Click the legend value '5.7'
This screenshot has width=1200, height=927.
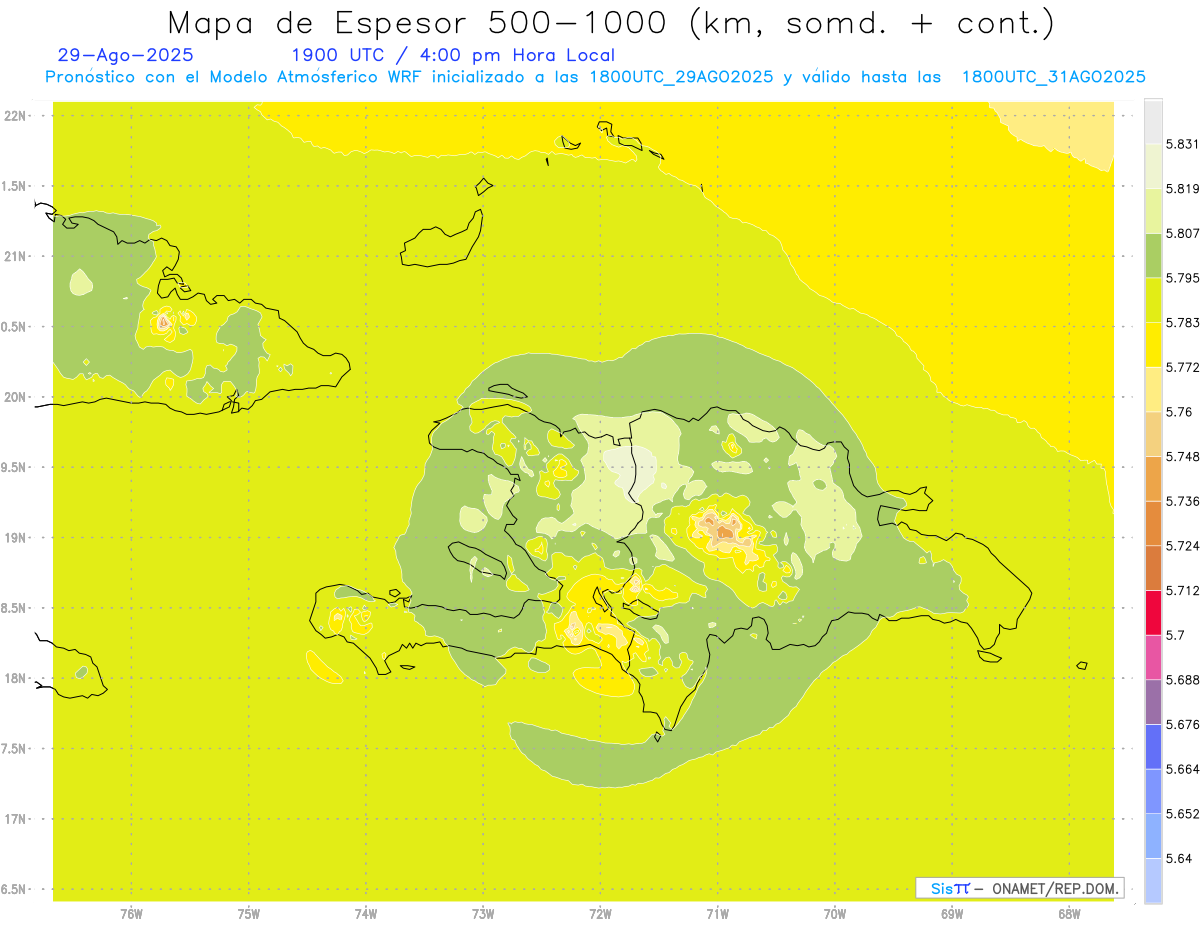point(1175,635)
